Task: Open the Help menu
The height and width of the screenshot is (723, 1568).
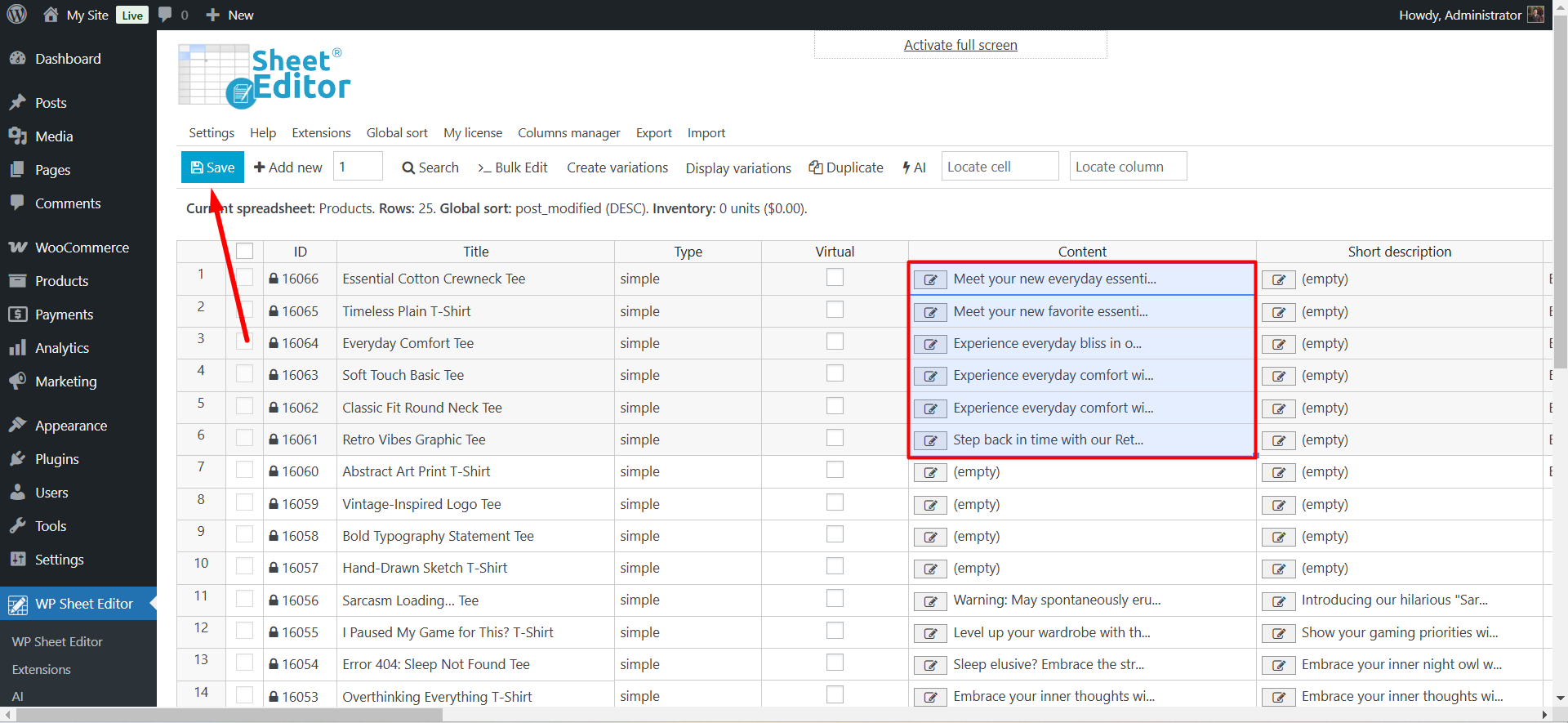Action: tap(263, 133)
